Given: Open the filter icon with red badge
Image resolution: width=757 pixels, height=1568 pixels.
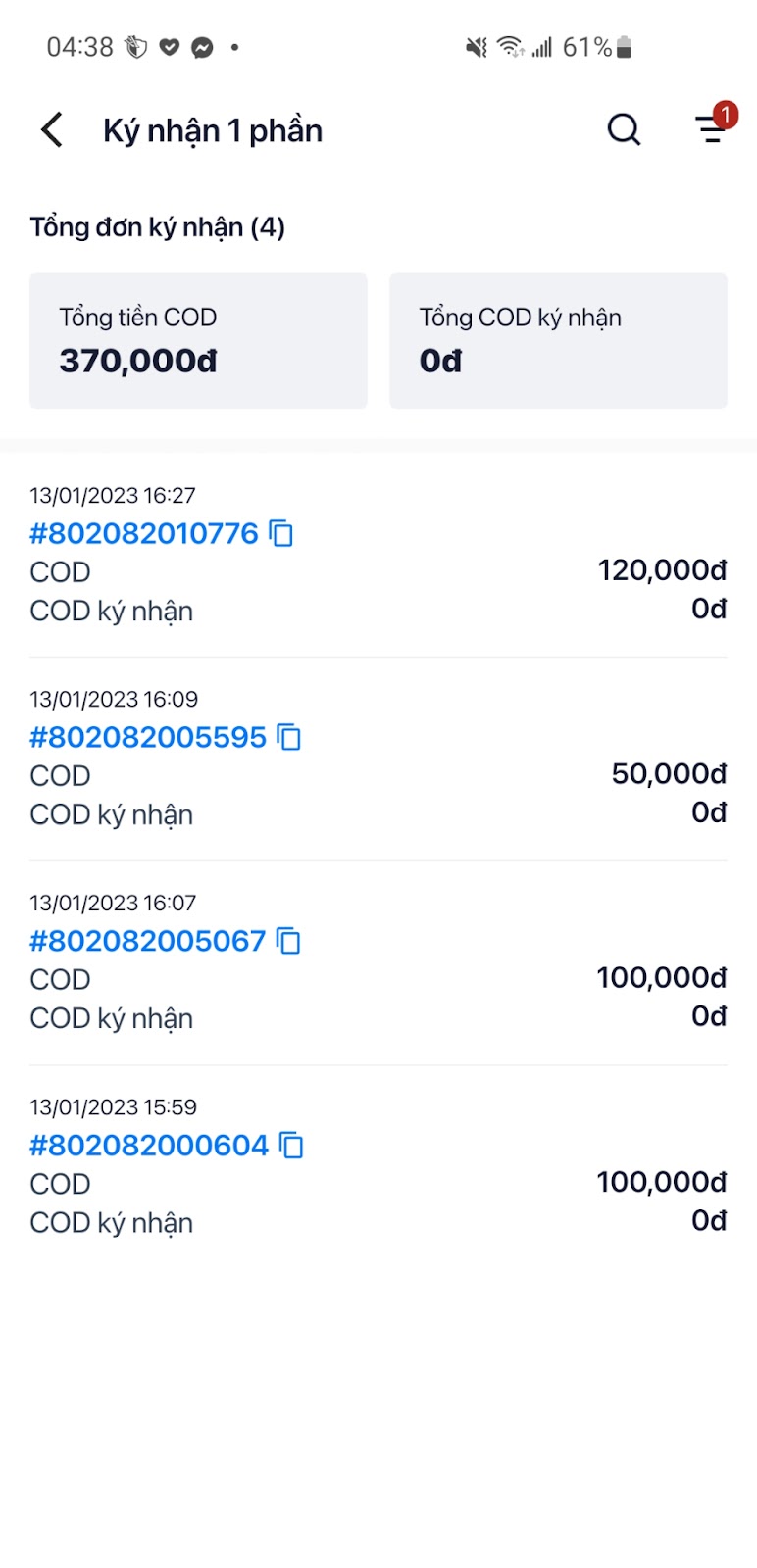Looking at the screenshot, I should [x=712, y=129].
